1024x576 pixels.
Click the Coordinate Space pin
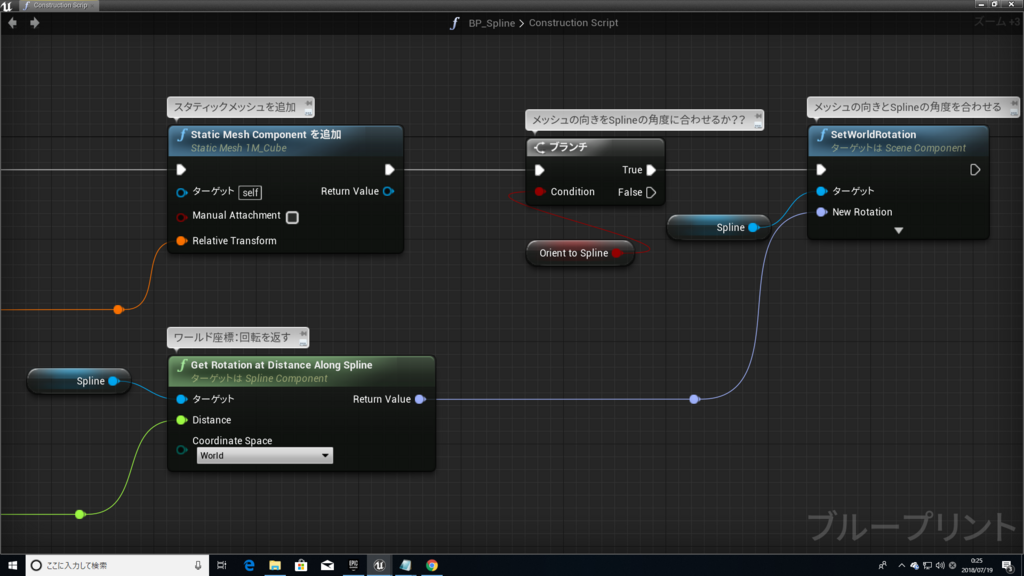click(x=182, y=449)
